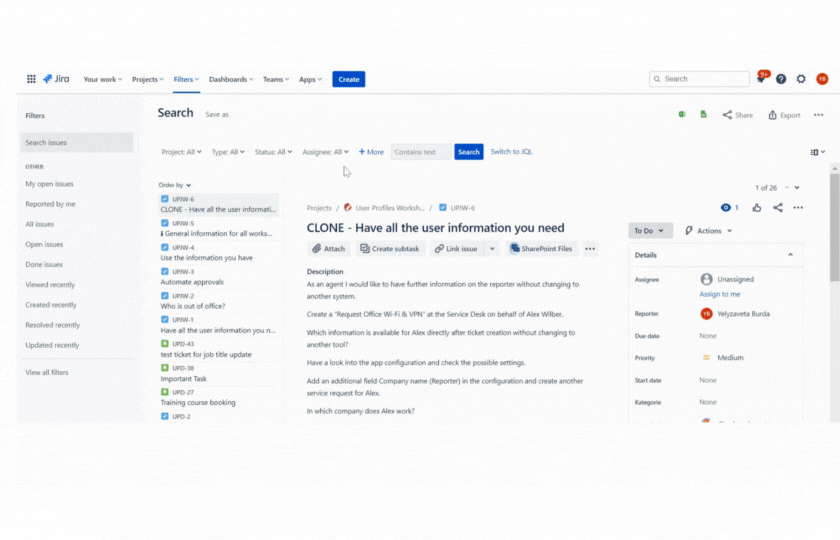The height and width of the screenshot is (540, 840).
Task: Open more search options ellipsis
Action: click(x=819, y=115)
